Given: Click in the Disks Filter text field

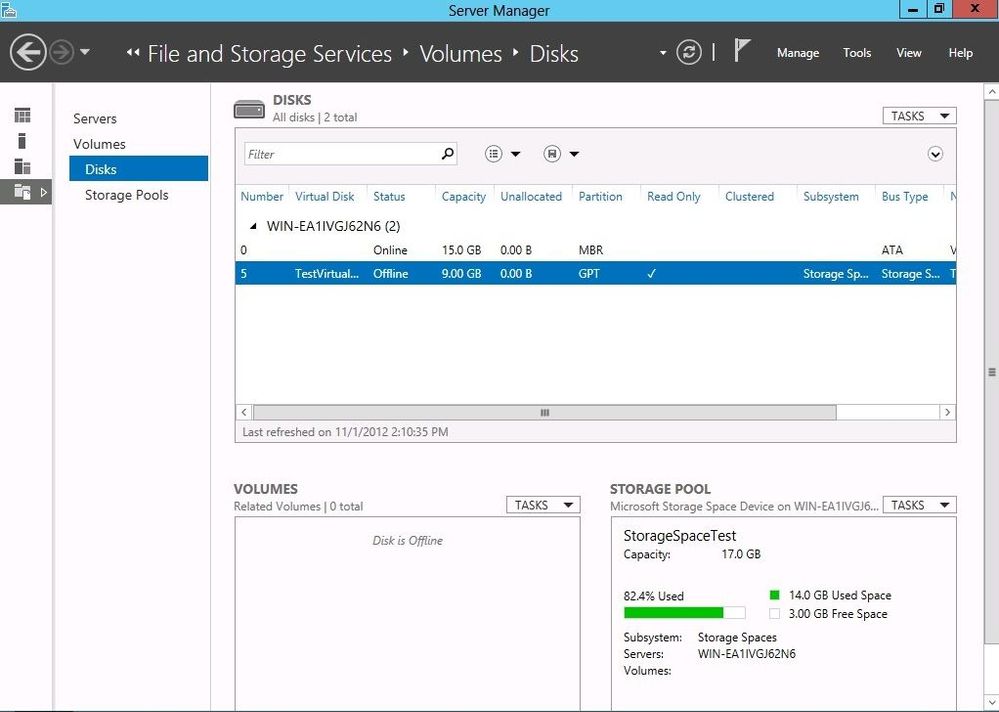Looking at the screenshot, I should tap(340, 154).
